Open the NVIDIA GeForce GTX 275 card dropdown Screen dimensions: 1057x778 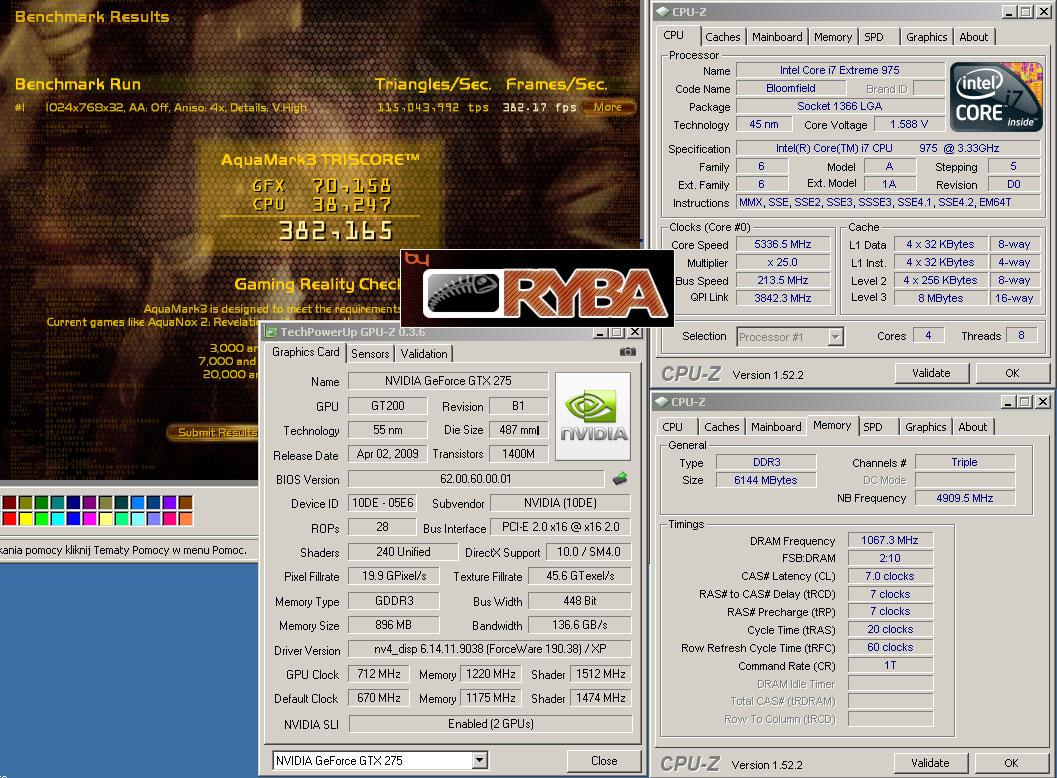(479, 760)
